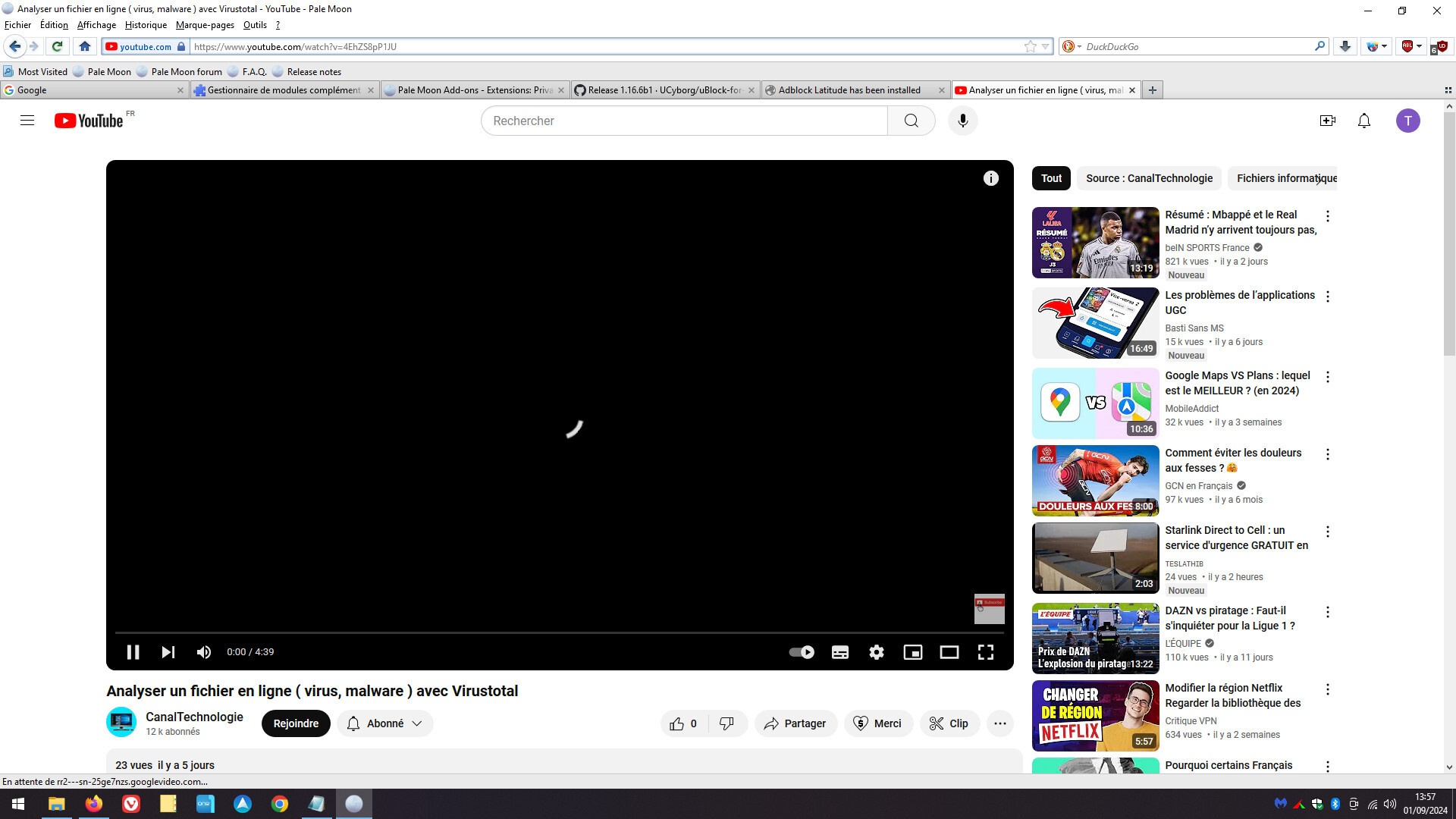The width and height of the screenshot is (1456, 819).
Task: Open the hamburger guide menu
Action: coord(27,121)
